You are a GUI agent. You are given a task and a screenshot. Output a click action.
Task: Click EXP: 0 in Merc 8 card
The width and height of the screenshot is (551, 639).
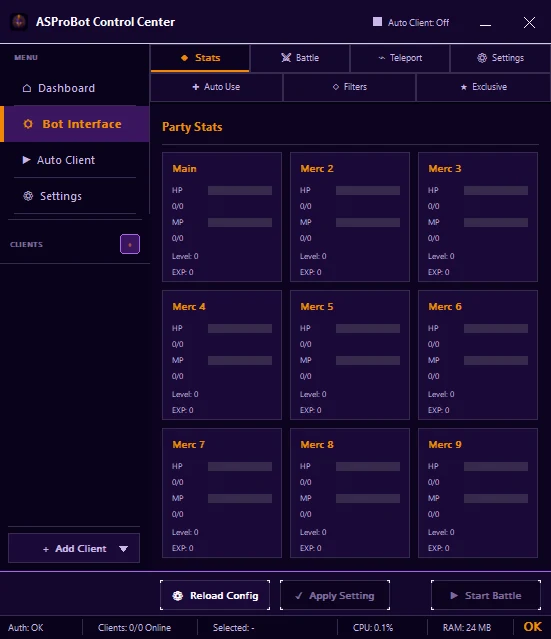311,548
